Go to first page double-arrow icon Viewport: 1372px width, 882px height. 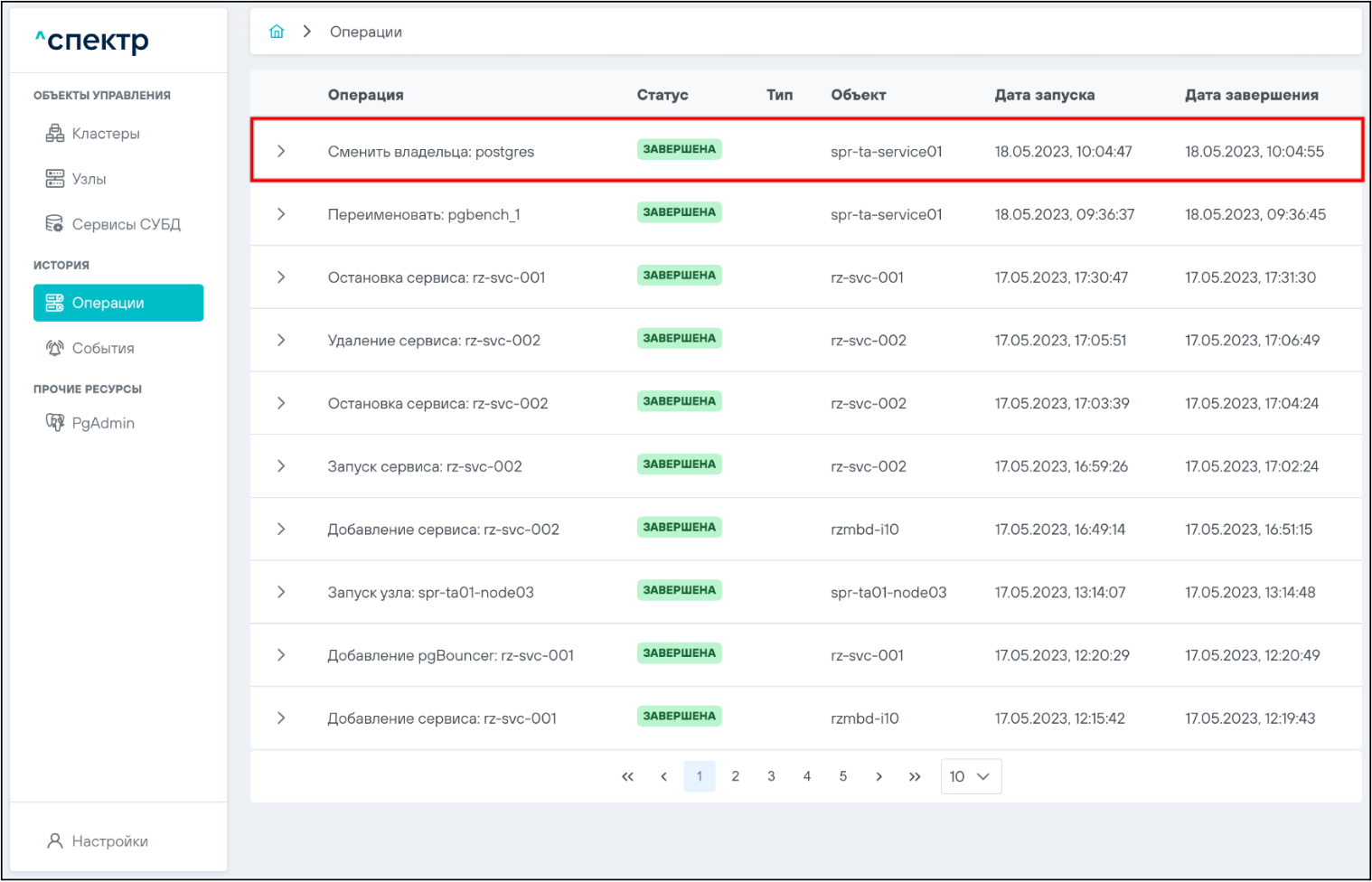[627, 776]
